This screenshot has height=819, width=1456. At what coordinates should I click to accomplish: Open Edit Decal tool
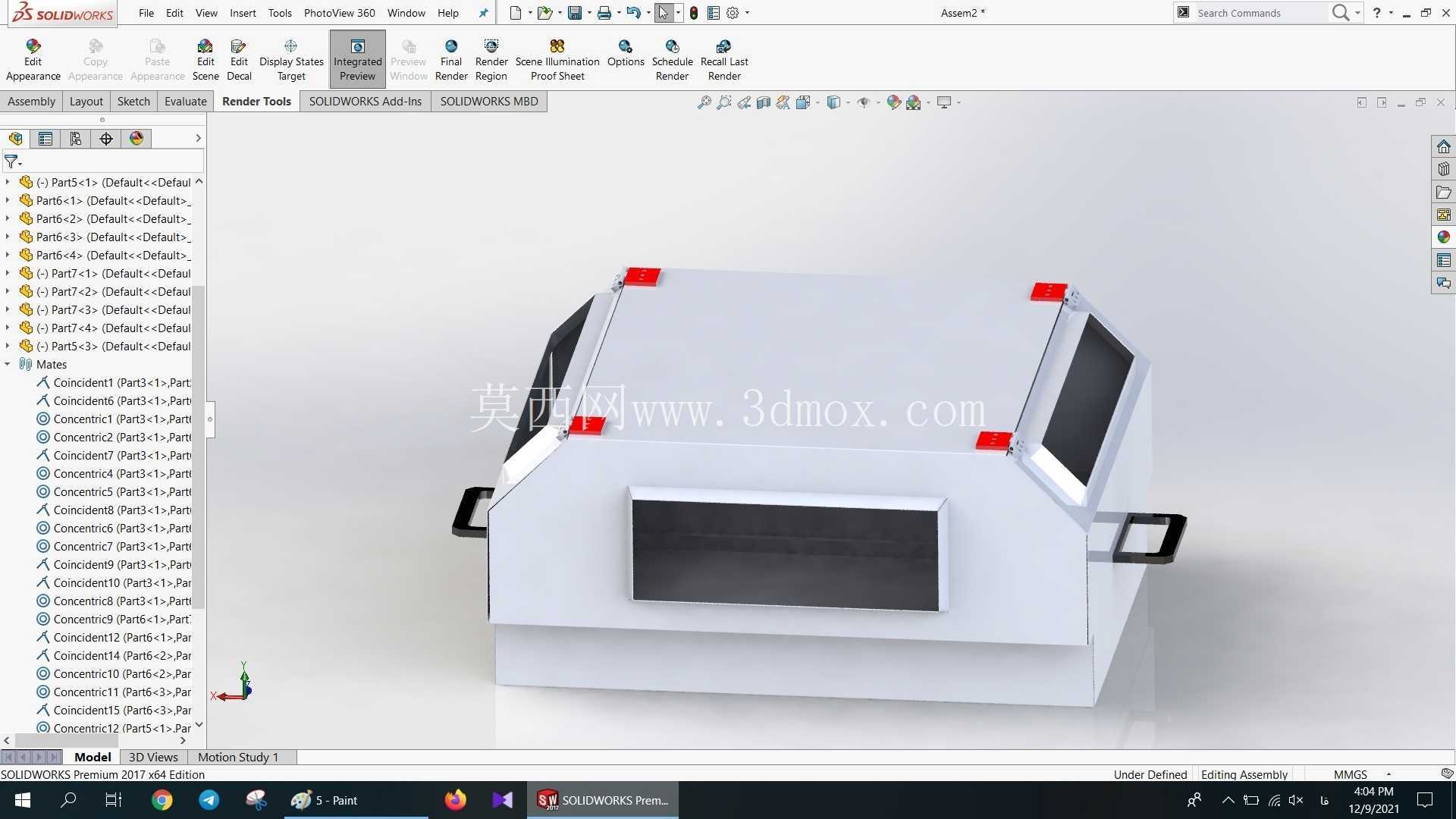click(239, 59)
